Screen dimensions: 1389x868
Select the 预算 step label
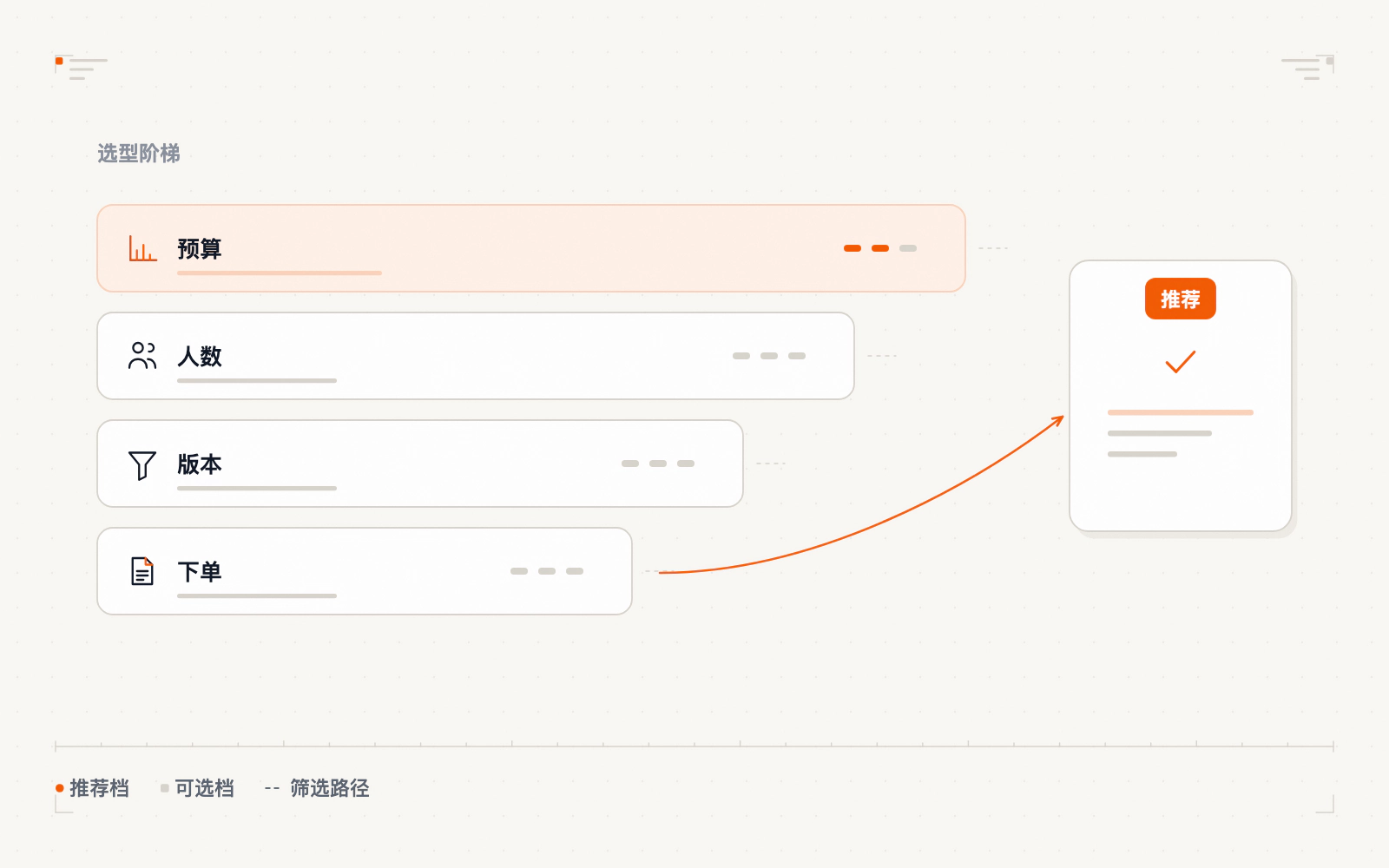(200, 249)
